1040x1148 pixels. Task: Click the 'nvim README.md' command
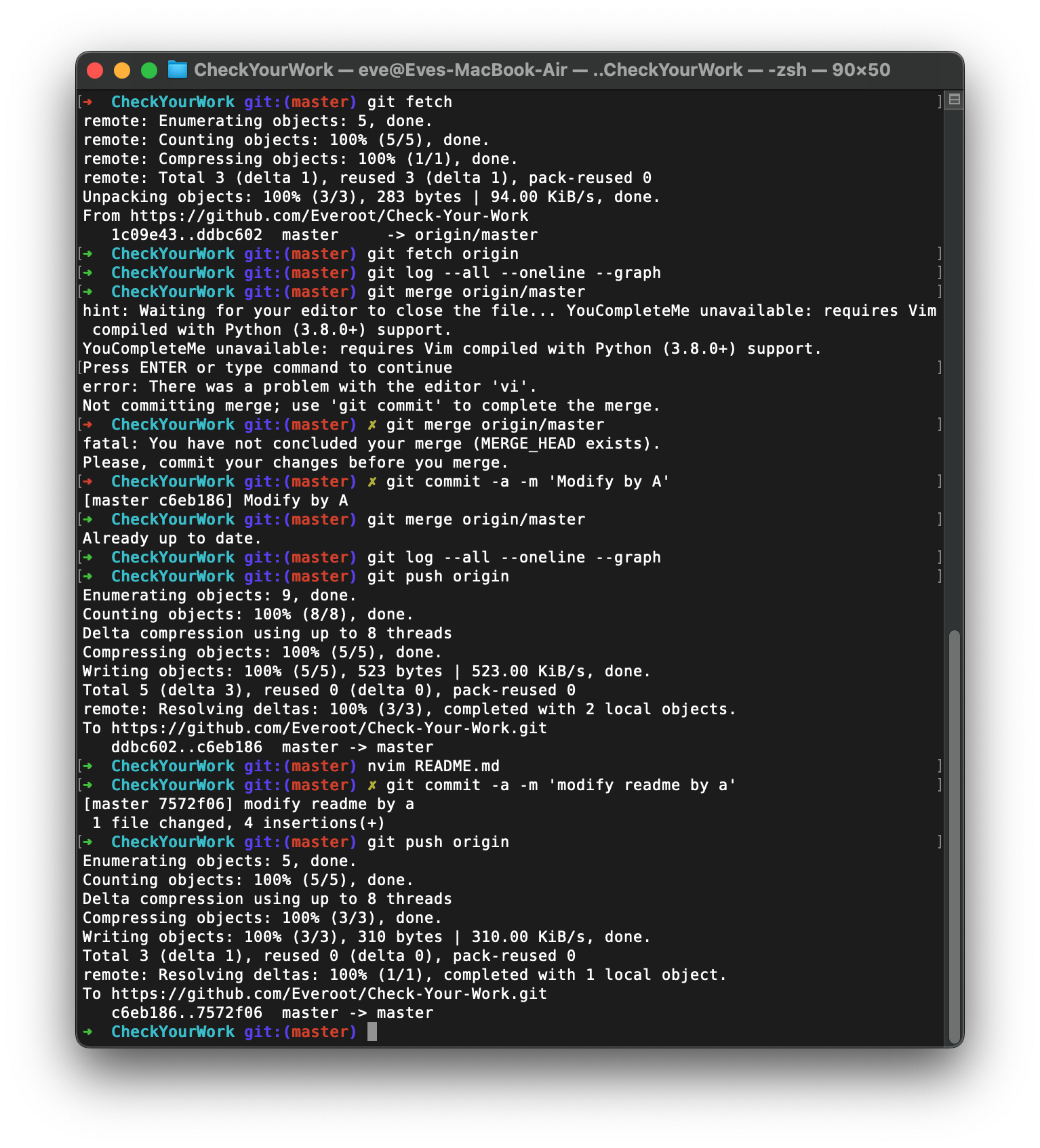point(433,766)
